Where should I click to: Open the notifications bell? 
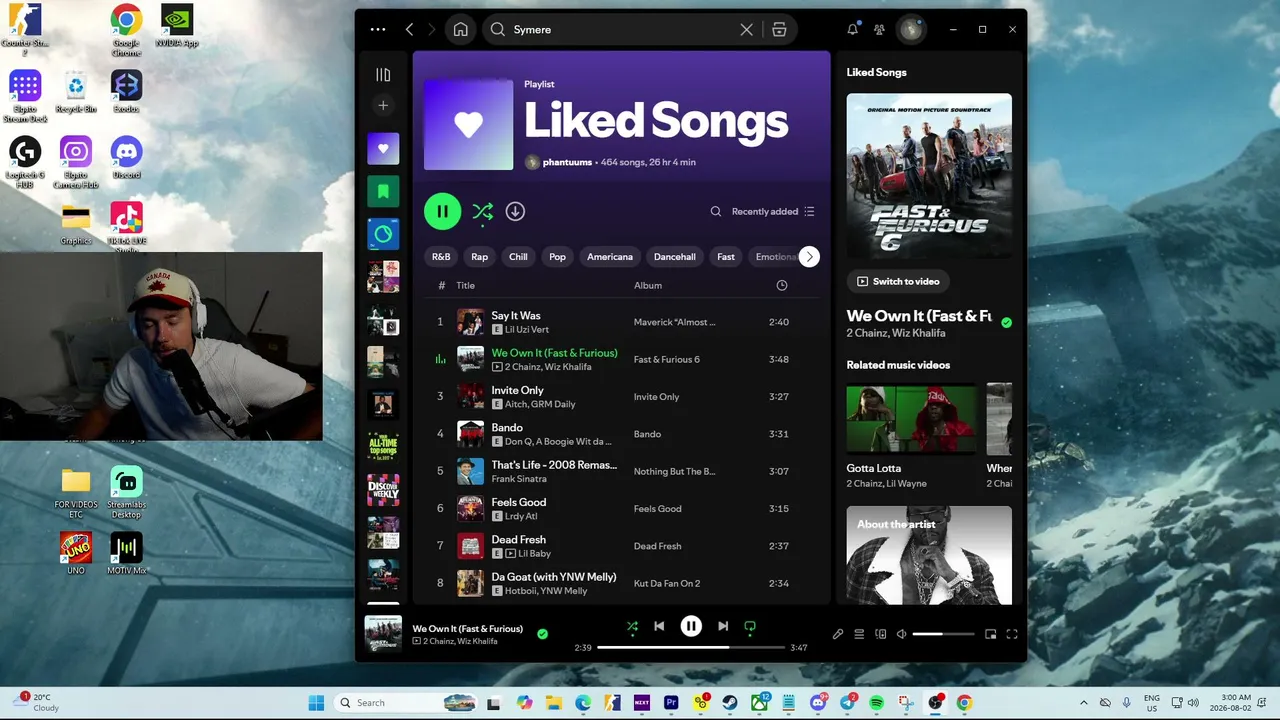(852, 30)
